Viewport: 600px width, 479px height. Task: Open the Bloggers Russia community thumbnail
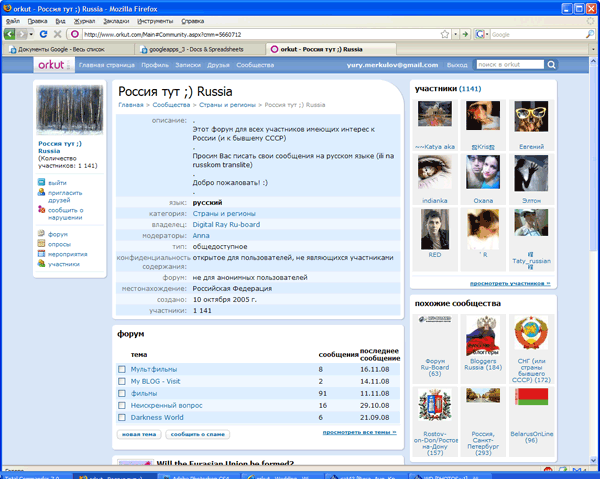pyautogui.click(x=483, y=336)
